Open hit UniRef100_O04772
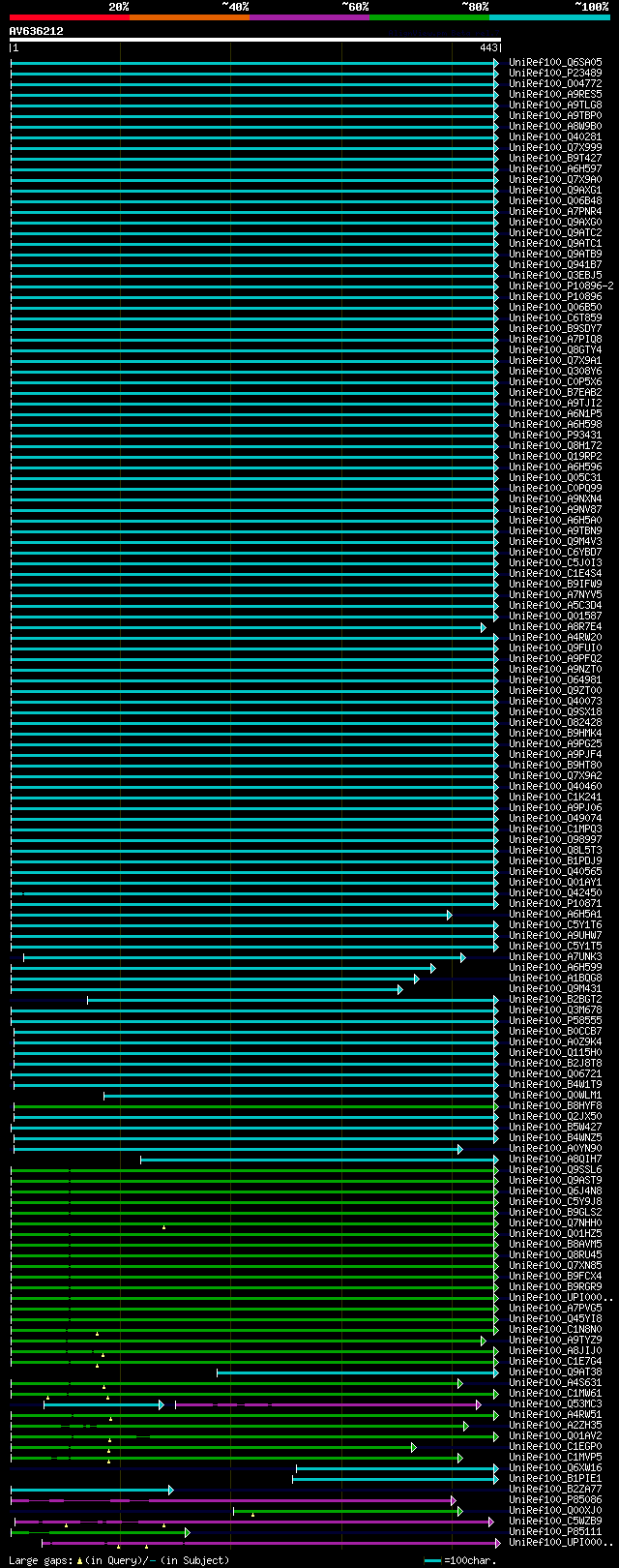Image resolution: width=619 pixels, height=1568 pixels. [x=555, y=84]
